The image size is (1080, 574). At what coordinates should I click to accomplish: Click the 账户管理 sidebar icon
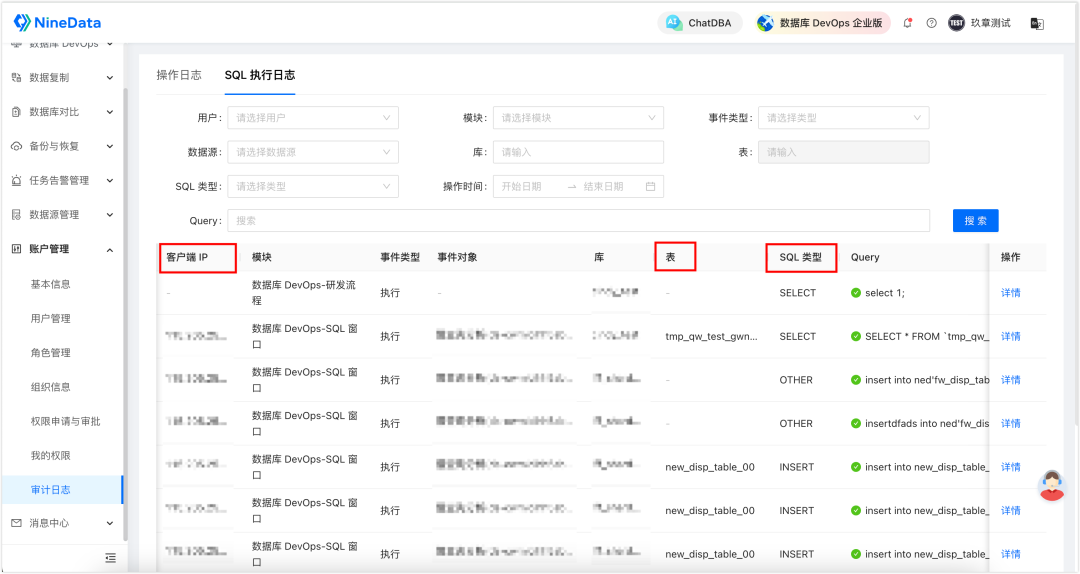click(x=17, y=249)
